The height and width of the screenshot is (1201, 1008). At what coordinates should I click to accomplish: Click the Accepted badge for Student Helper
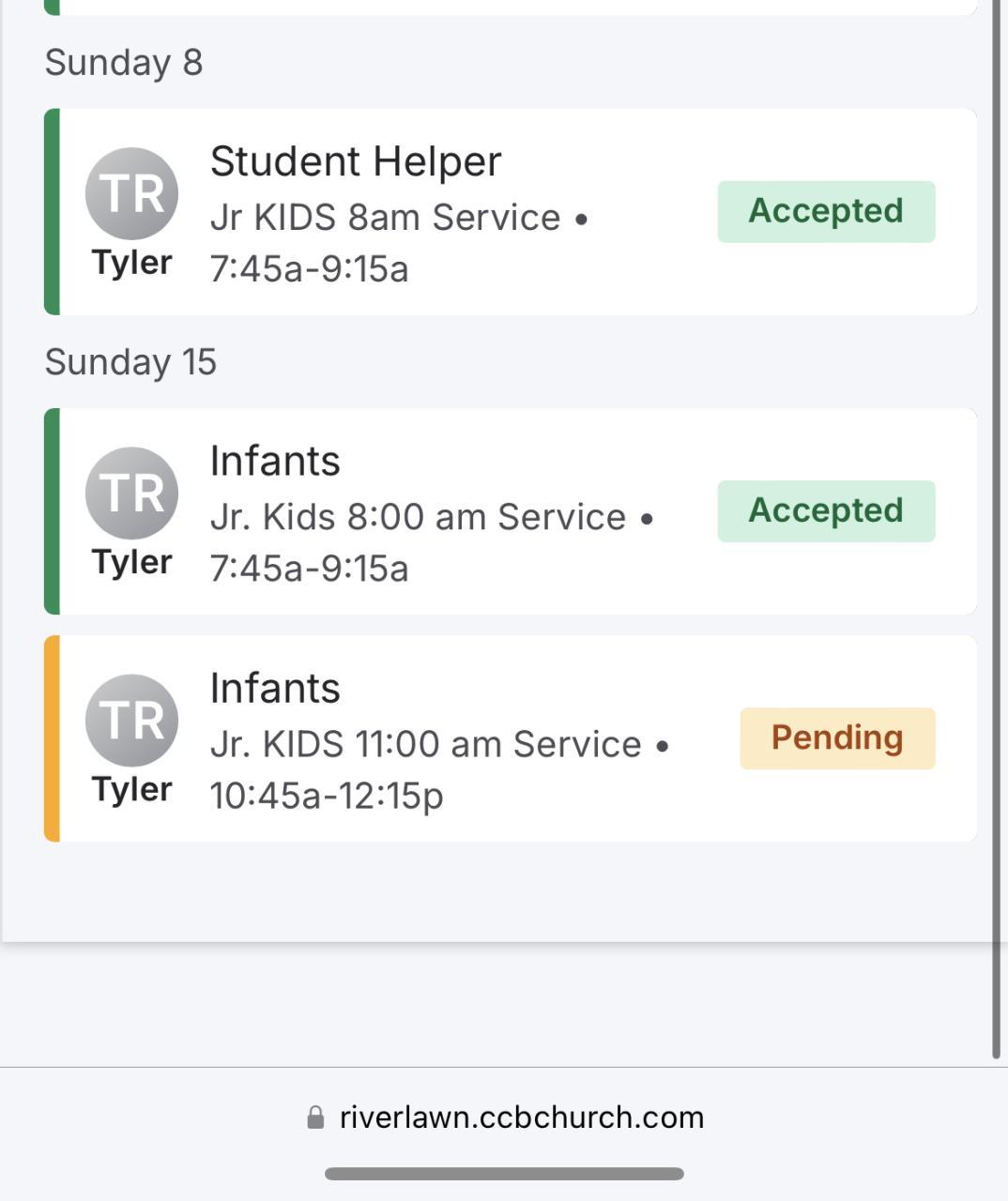coord(826,211)
